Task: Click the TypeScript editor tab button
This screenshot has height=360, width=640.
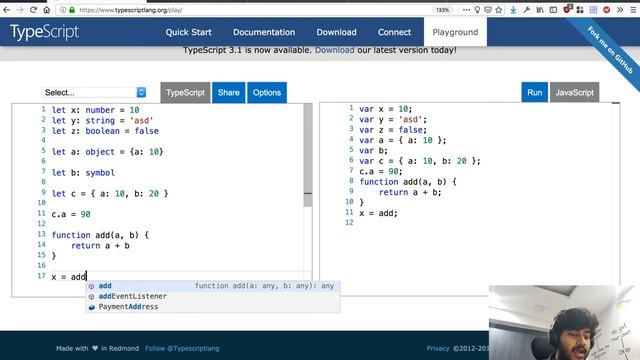Action: click(x=185, y=93)
